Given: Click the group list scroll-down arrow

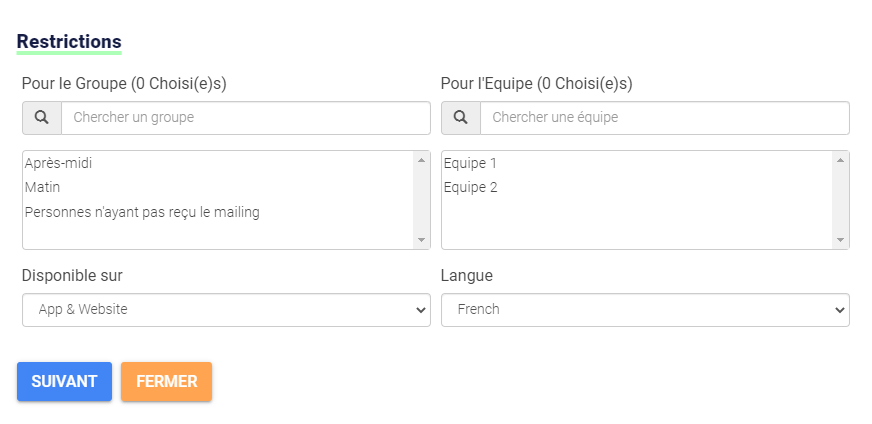Looking at the screenshot, I should click(x=421, y=240).
